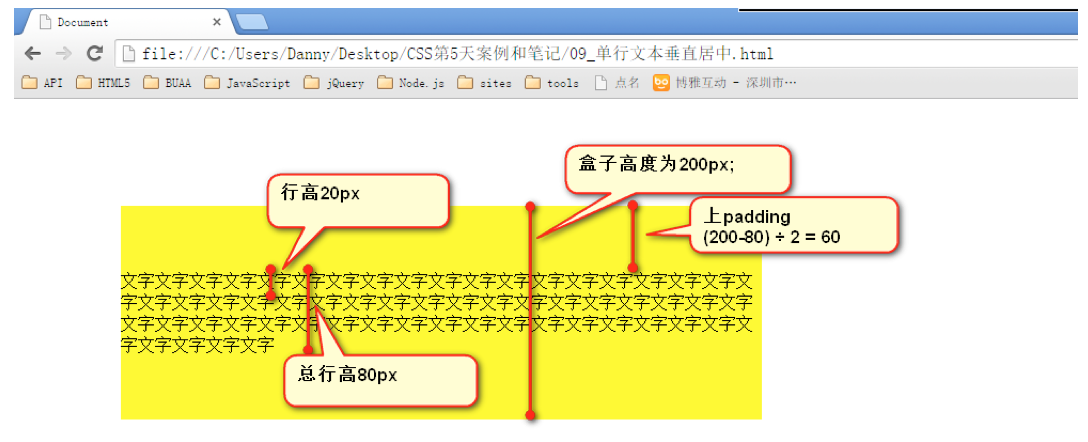Click the page icon in the address bar
The height and width of the screenshot is (442, 1088).
tap(128, 53)
